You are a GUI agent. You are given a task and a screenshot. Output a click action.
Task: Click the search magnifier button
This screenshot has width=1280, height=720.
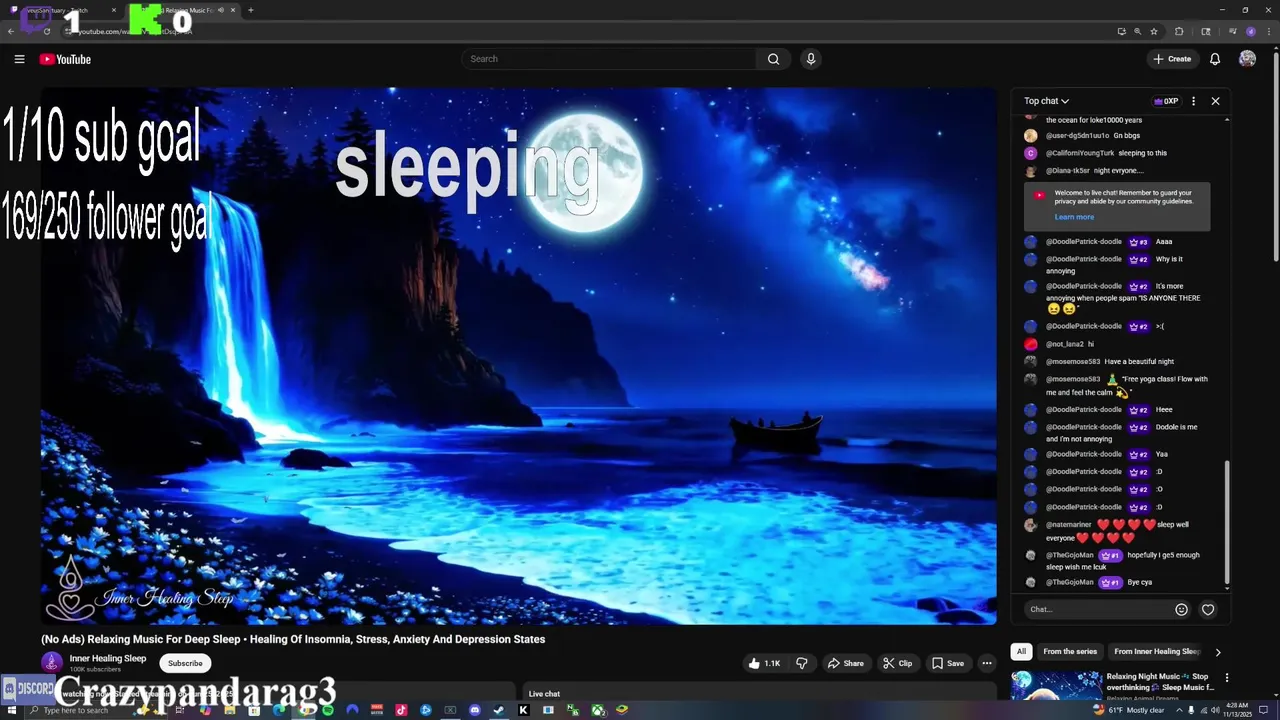click(x=773, y=59)
